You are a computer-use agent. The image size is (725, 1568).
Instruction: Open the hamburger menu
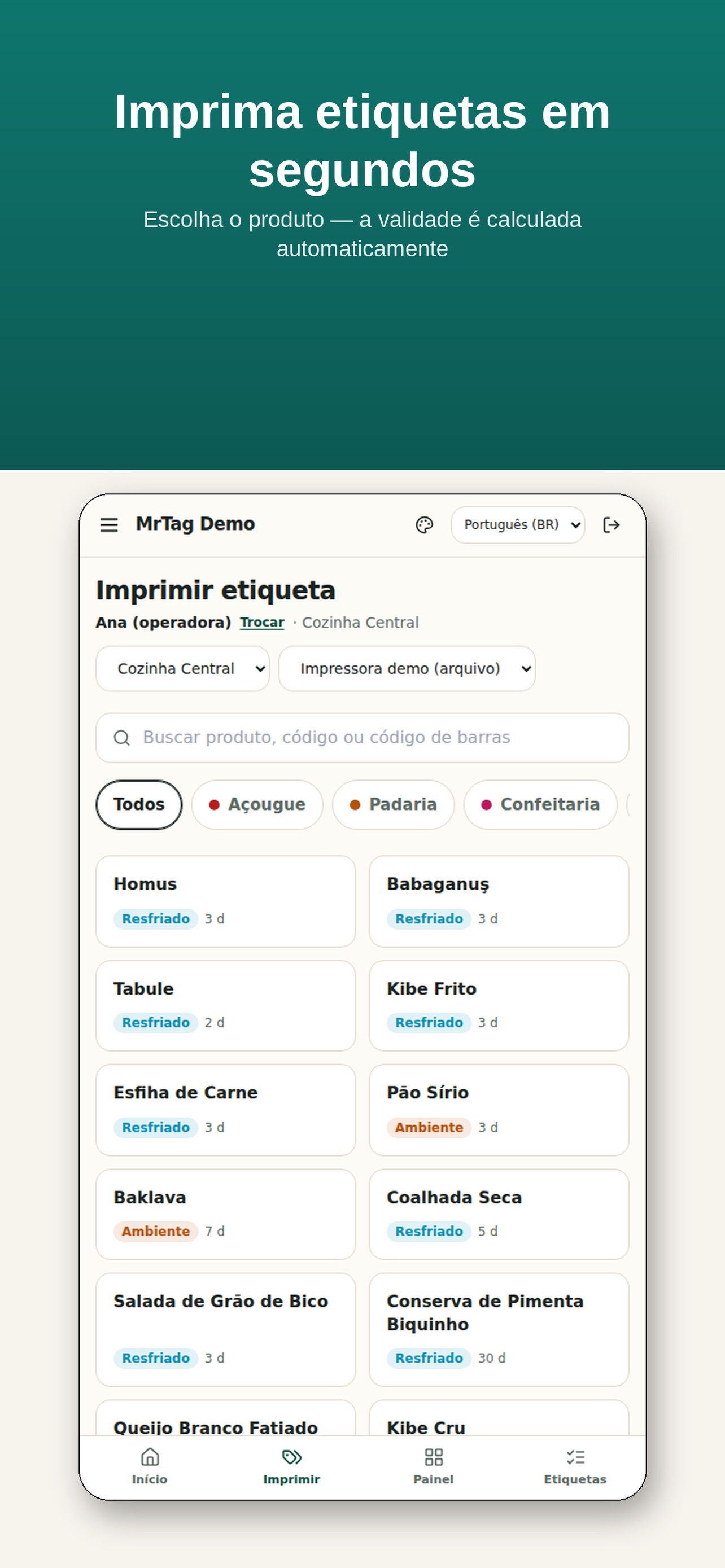[109, 525]
